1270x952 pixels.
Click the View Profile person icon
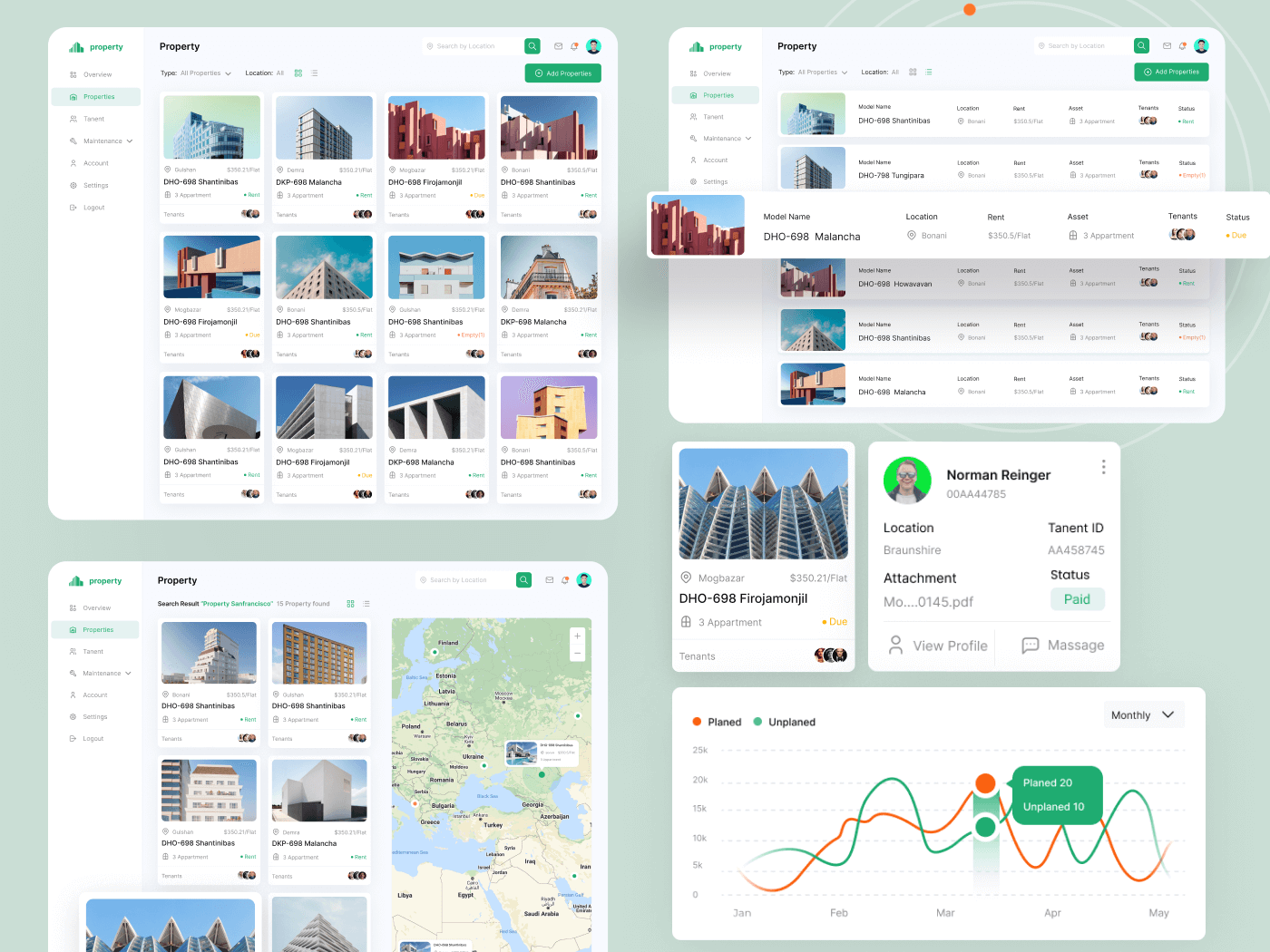coord(895,645)
